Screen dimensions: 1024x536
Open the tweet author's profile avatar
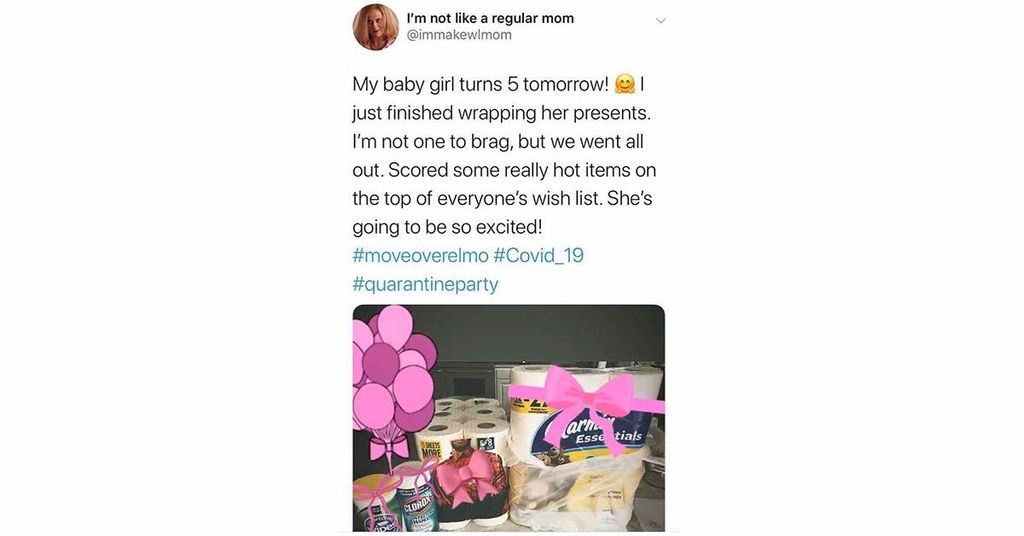tap(376, 27)
